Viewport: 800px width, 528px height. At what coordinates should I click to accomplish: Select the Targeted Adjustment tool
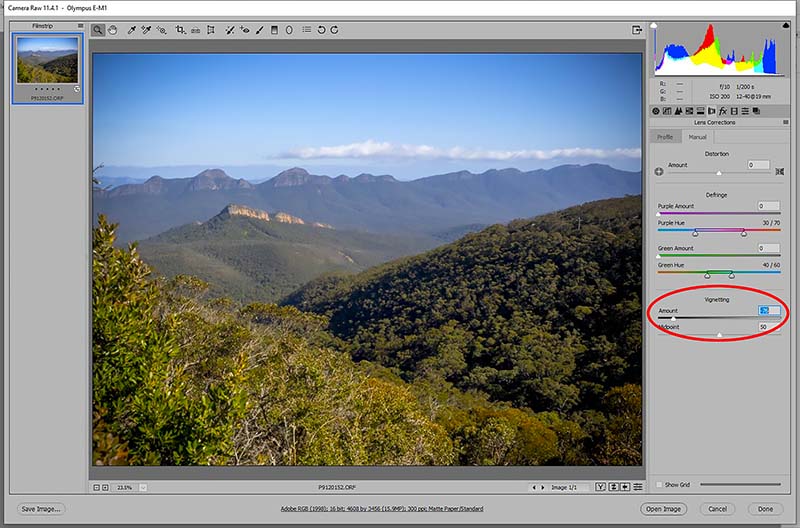click(161, 30)
